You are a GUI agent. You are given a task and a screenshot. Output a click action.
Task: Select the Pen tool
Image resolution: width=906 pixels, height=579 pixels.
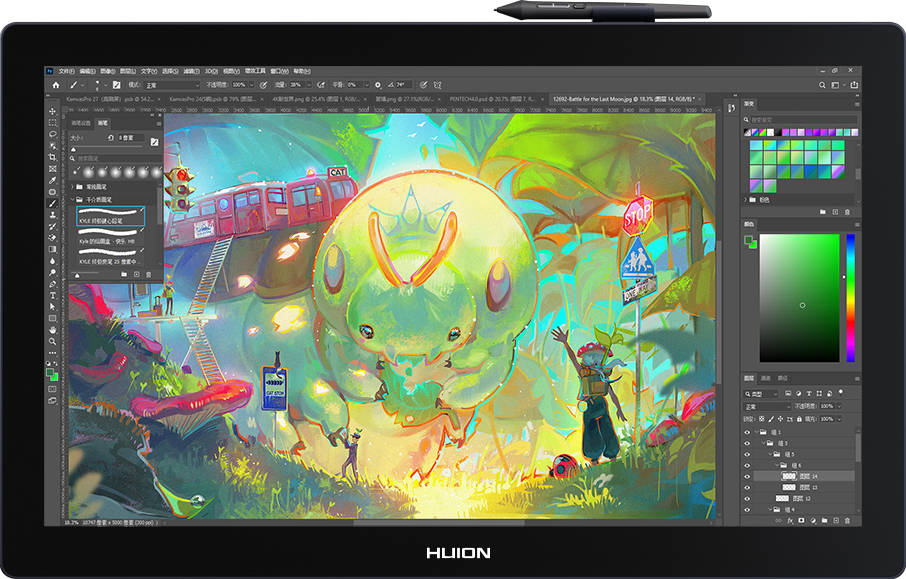[x=53, y=284]
